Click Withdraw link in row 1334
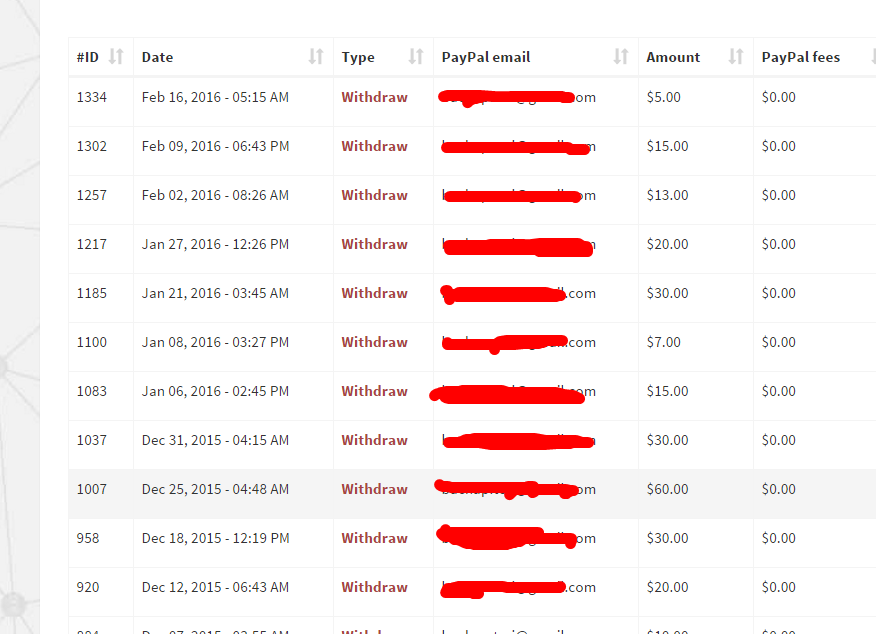This screenshot has width=876, height=634. pos(374,97)
